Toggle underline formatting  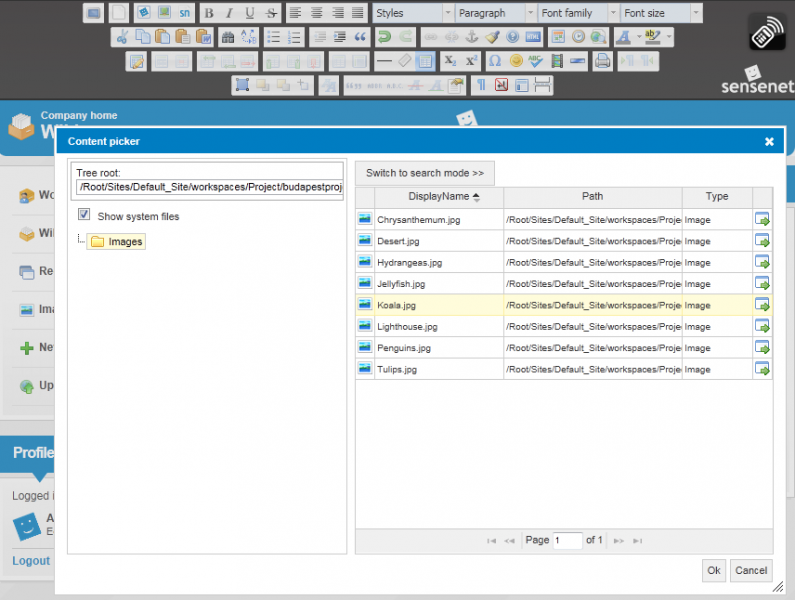pyautogui.click(x=250, y=13)
